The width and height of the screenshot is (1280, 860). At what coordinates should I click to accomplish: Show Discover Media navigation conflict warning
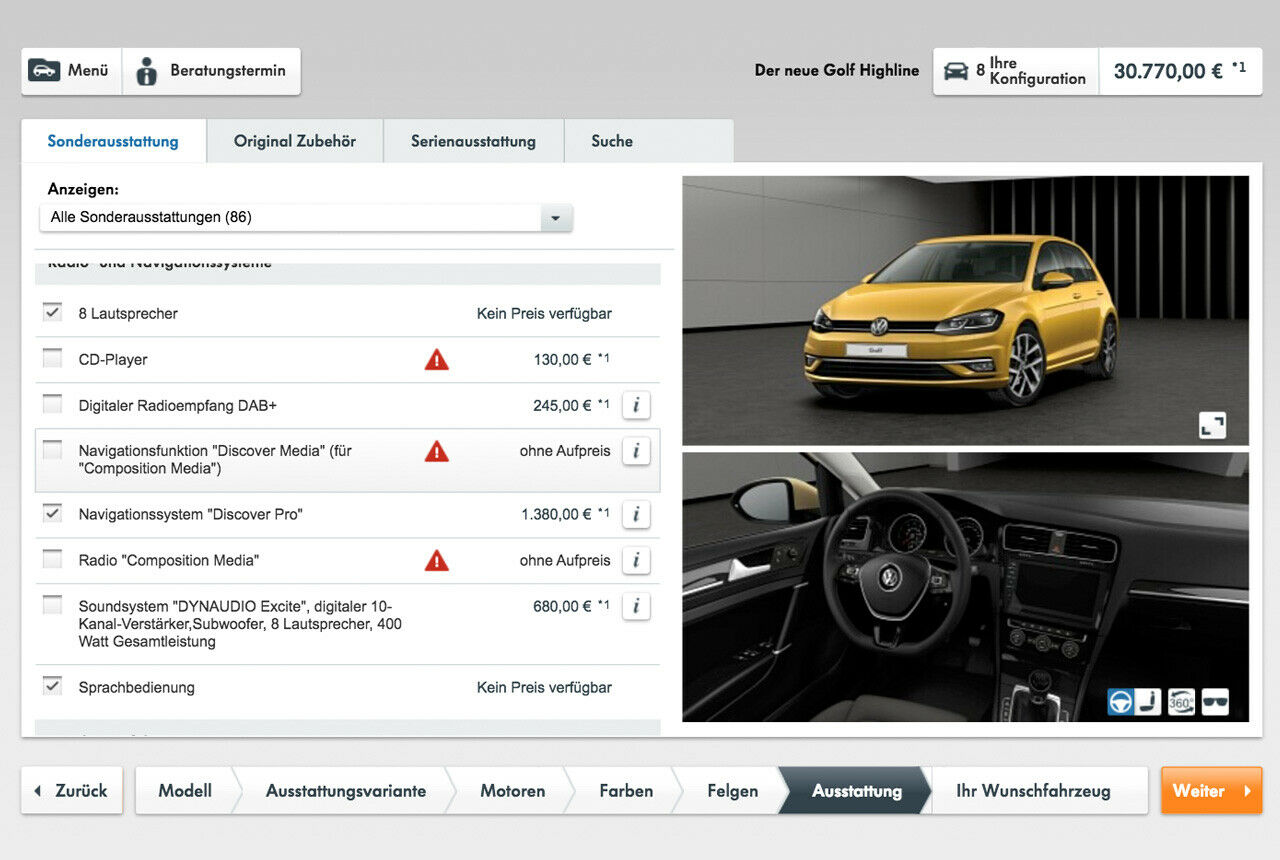(x=437, y=451)
